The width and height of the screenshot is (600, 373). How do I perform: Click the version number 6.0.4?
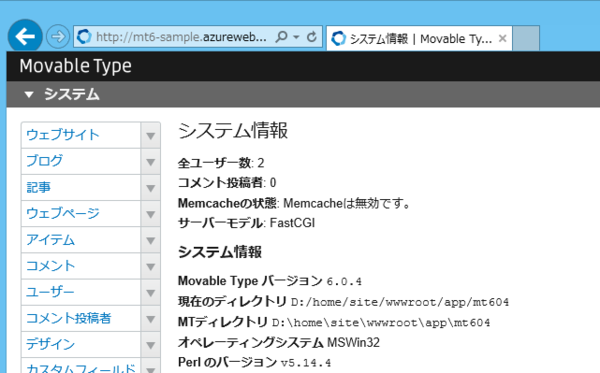(x=344, y=282)
